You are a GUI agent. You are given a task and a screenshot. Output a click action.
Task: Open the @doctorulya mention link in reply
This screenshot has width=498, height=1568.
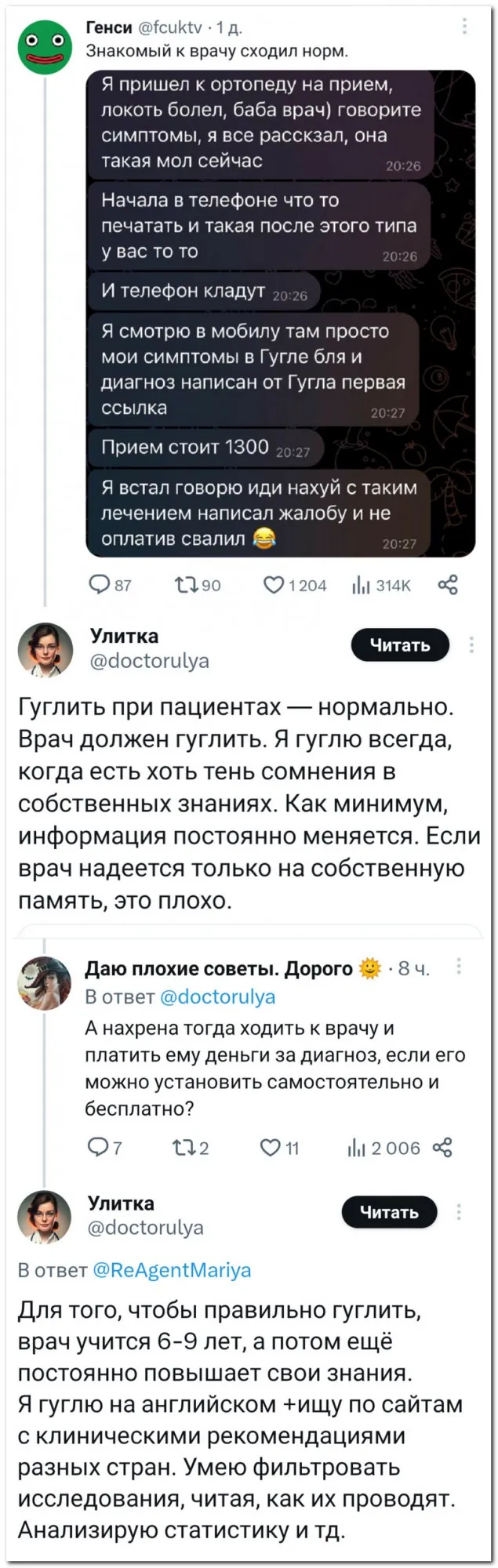(x=218, y=996)
